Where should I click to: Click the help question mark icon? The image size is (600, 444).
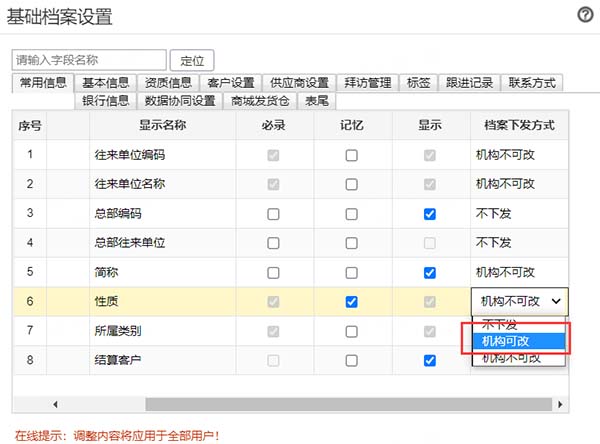[586, 15]
